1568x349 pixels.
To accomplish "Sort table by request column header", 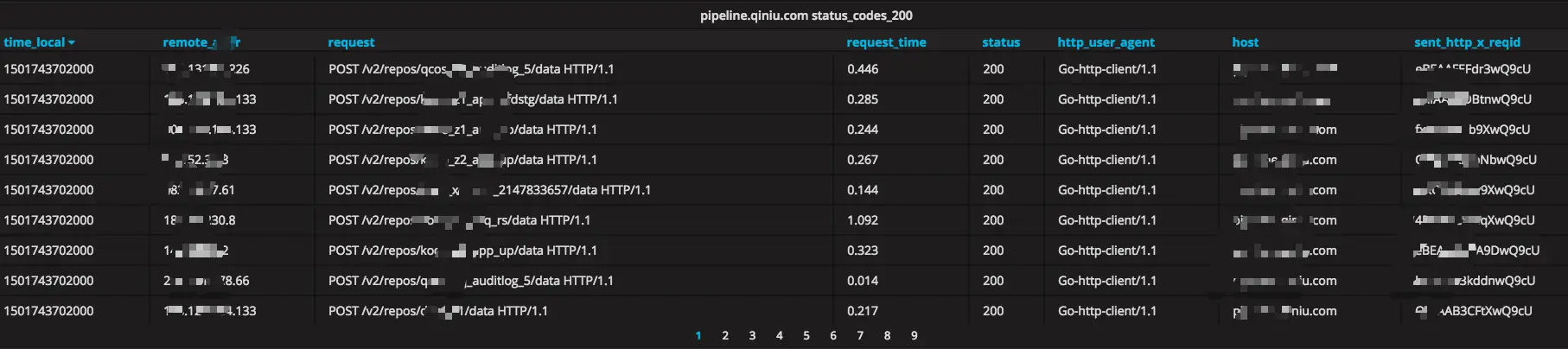I will (x=351, y=42).
